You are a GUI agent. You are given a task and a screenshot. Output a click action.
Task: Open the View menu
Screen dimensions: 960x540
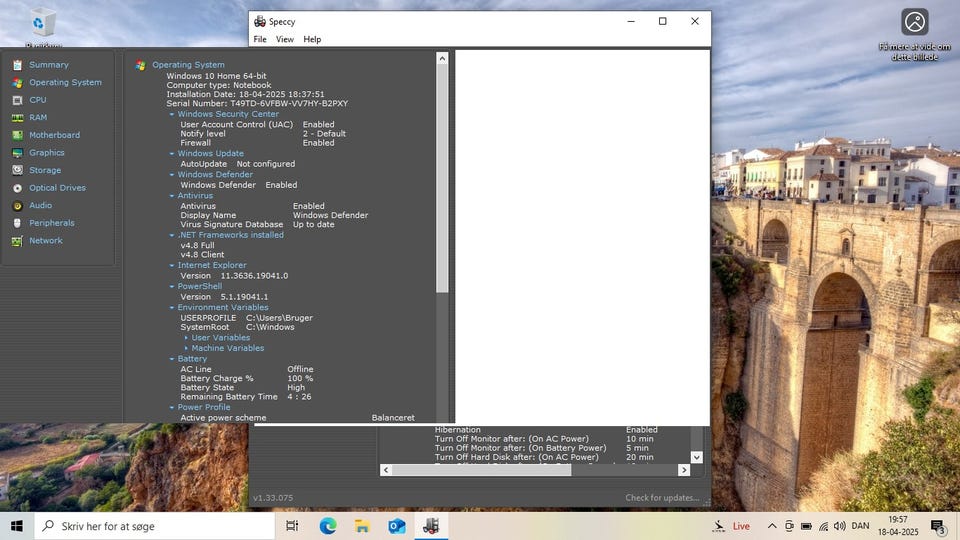click(285, 39)
